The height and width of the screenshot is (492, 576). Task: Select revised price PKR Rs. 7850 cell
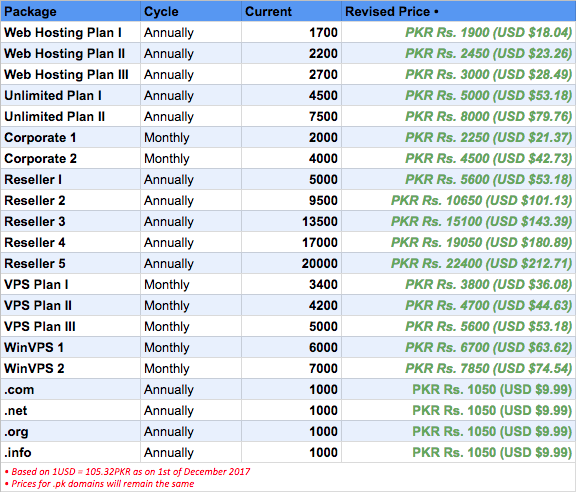[x=458, y=369]
